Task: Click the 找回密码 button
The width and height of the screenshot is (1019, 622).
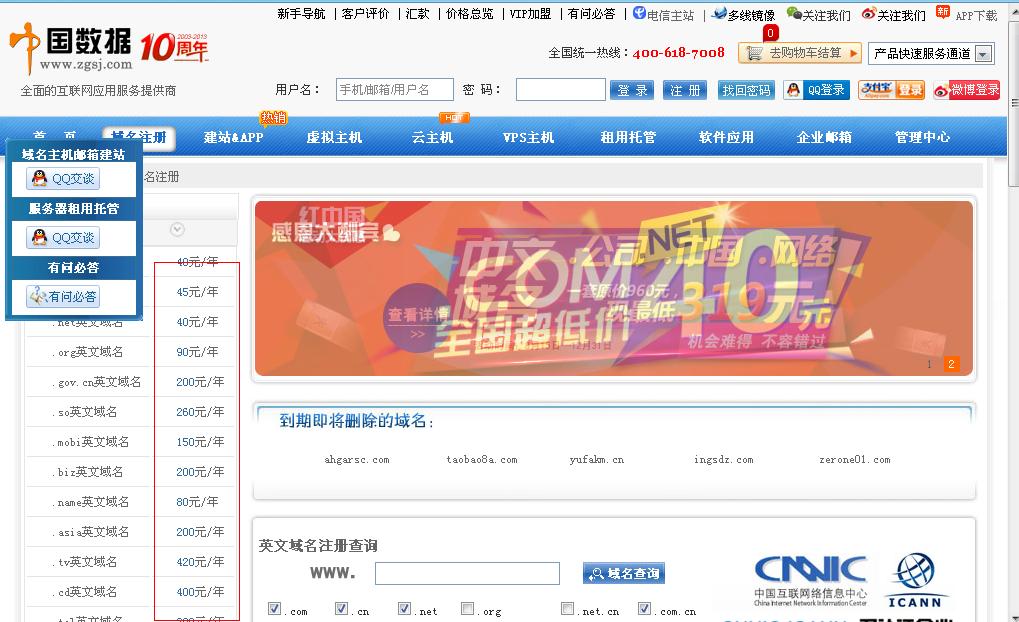Action: click(746, 90)
